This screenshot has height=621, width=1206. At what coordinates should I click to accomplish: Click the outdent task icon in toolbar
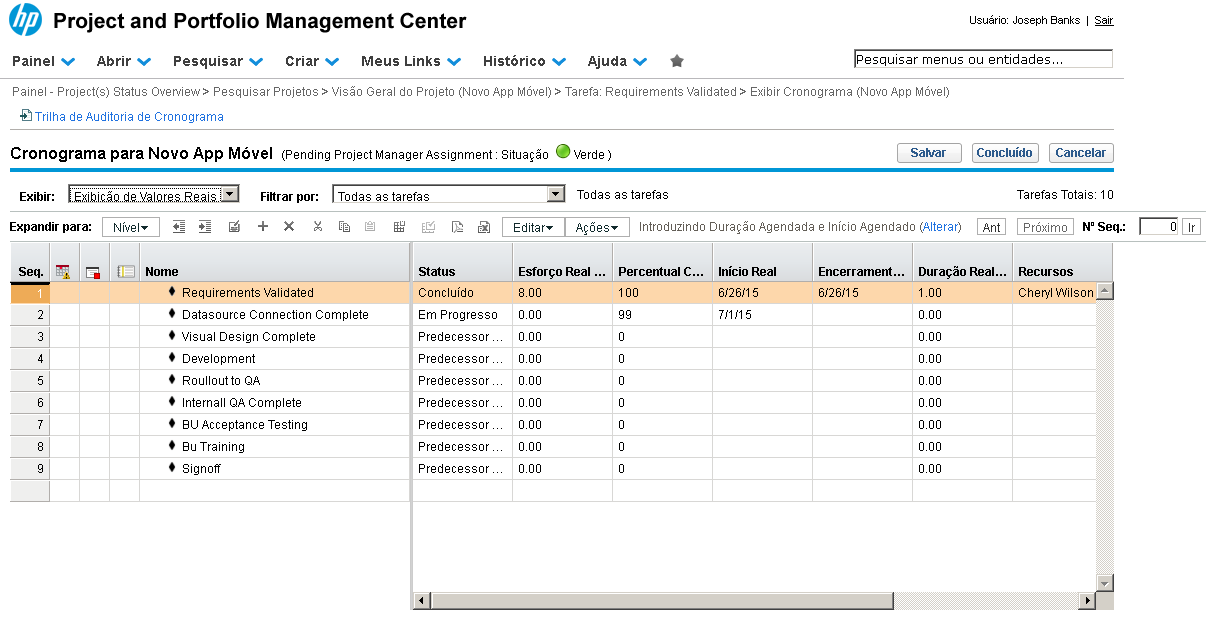[180, 227]
